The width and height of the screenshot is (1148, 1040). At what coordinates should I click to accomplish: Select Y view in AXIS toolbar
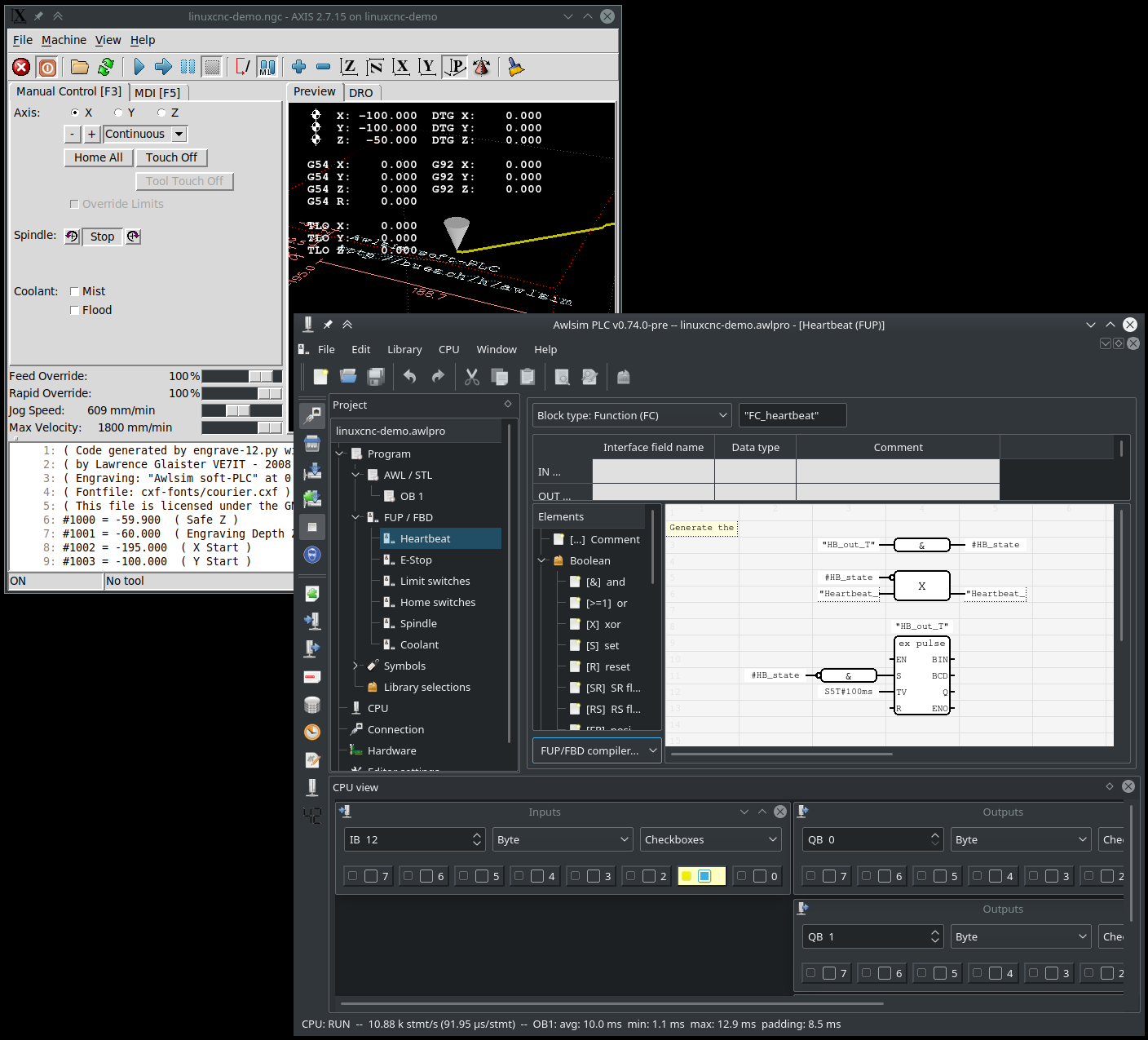[427, 67]
